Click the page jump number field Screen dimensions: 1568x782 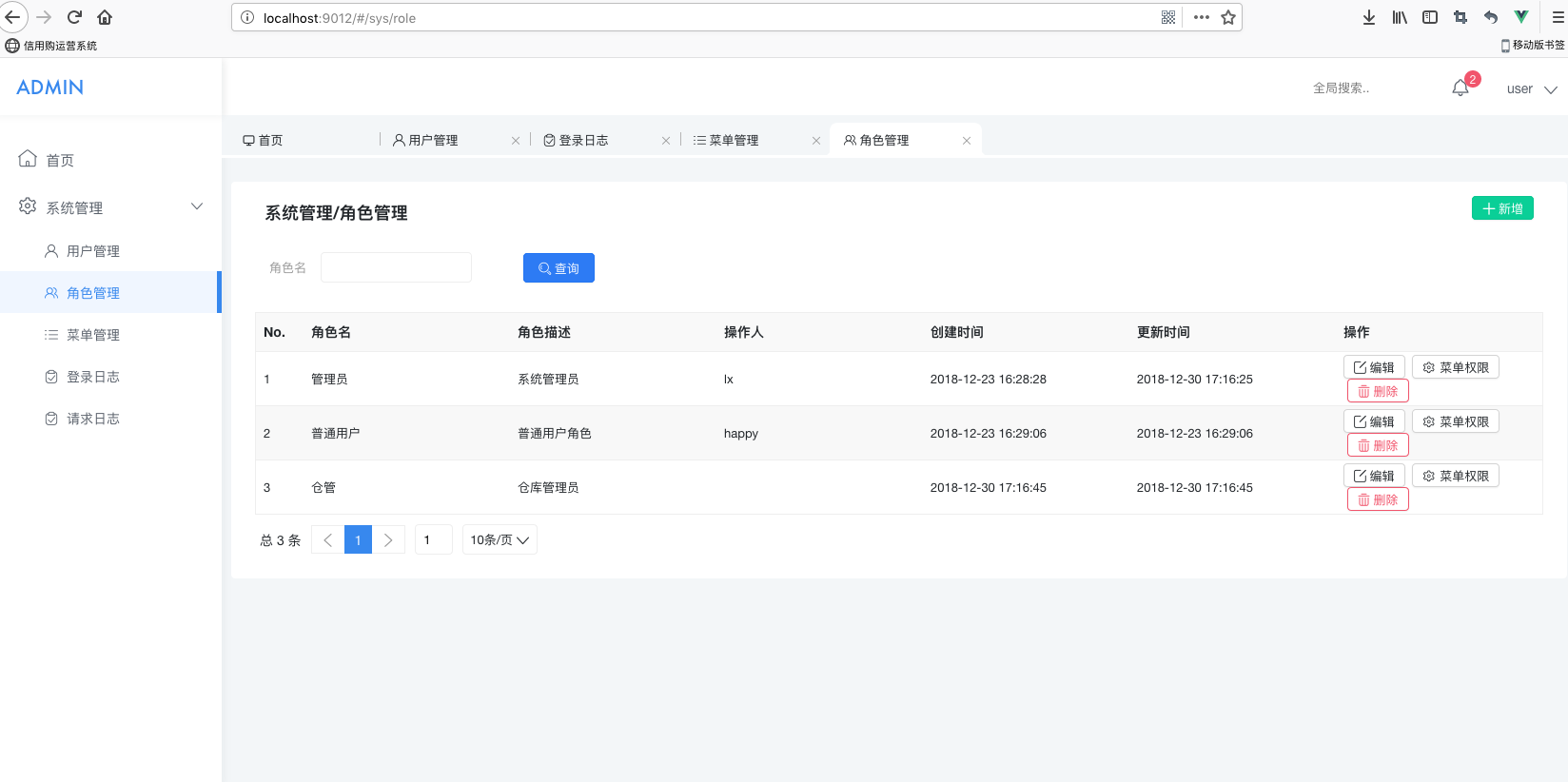433,539
